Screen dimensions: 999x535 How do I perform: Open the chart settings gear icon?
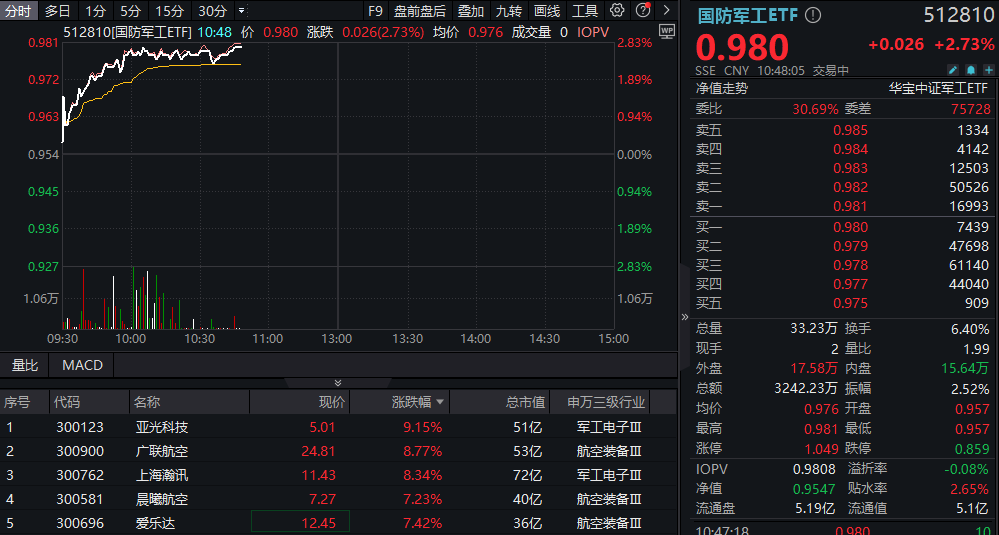pyautogui.click(x=617, y=11)
